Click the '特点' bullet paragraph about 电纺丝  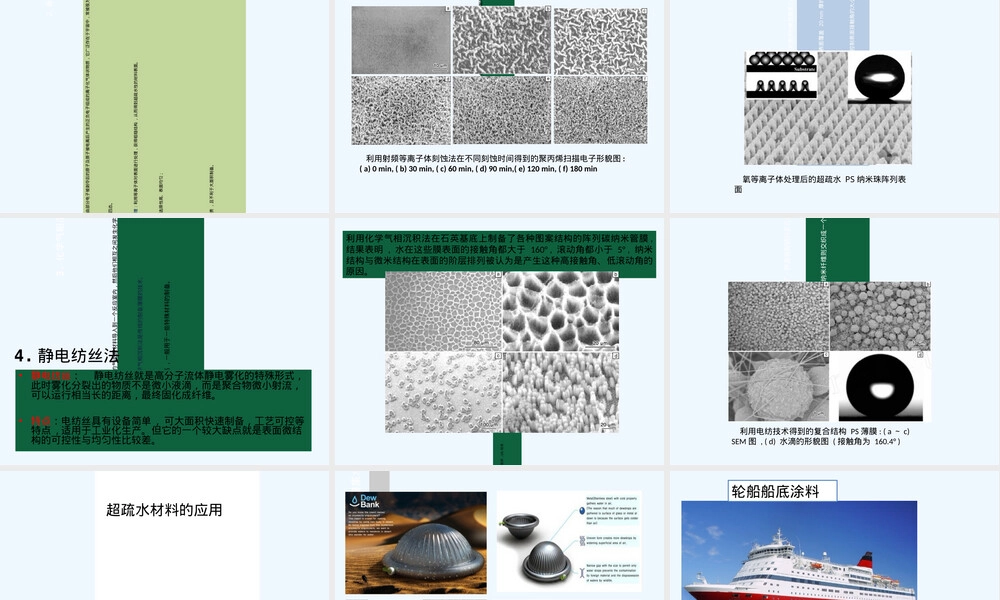click(167, 430)
